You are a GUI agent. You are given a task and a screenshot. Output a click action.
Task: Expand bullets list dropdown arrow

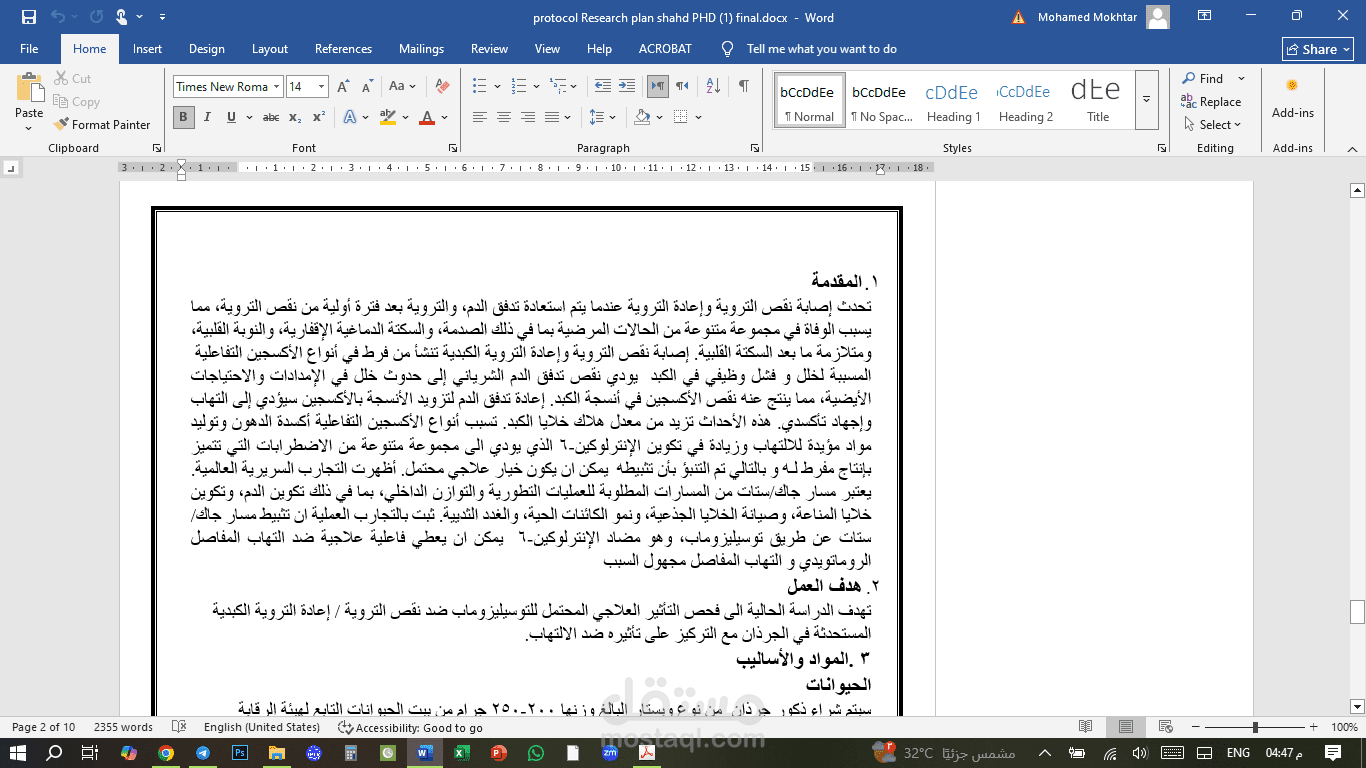point(497,86)
